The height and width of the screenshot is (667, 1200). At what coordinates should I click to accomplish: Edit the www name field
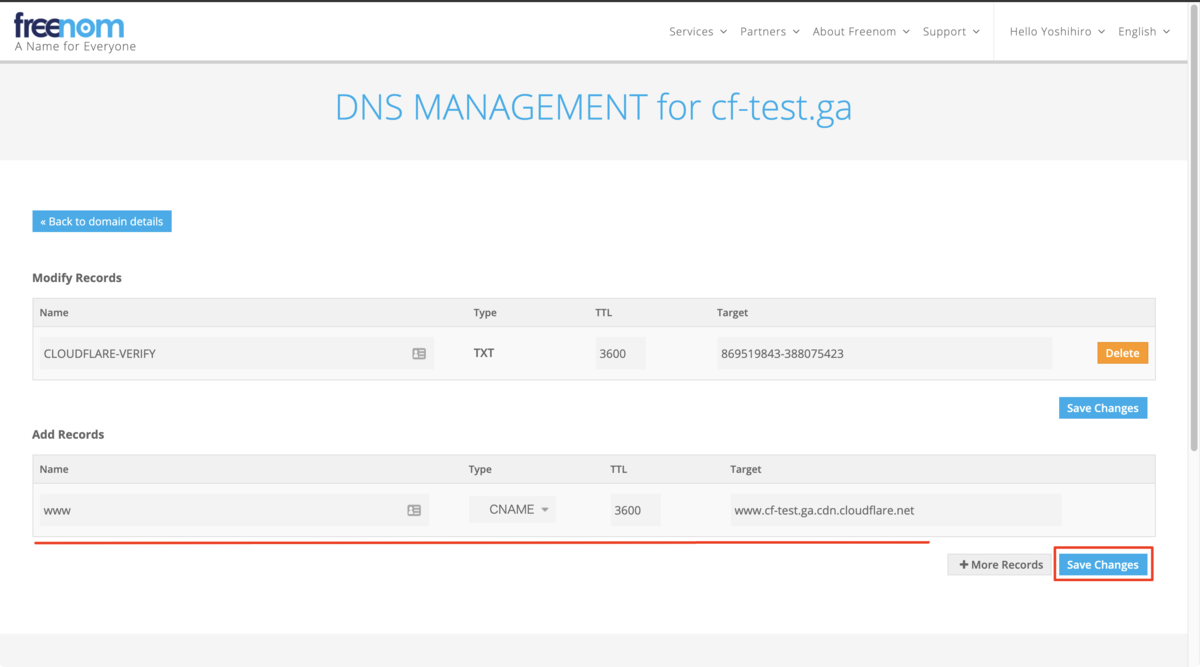coord(235,510)
